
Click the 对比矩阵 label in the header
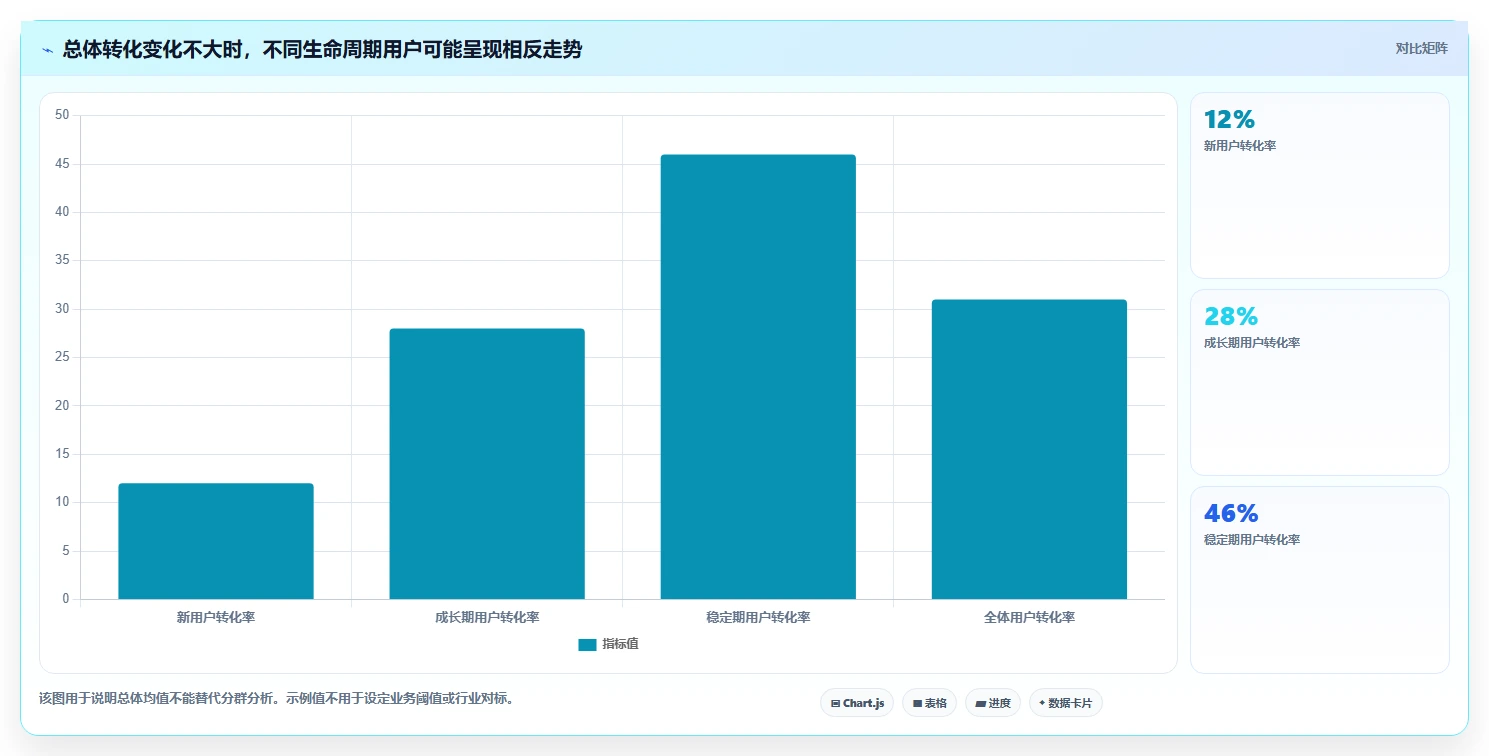click(x=1421, y=48)
